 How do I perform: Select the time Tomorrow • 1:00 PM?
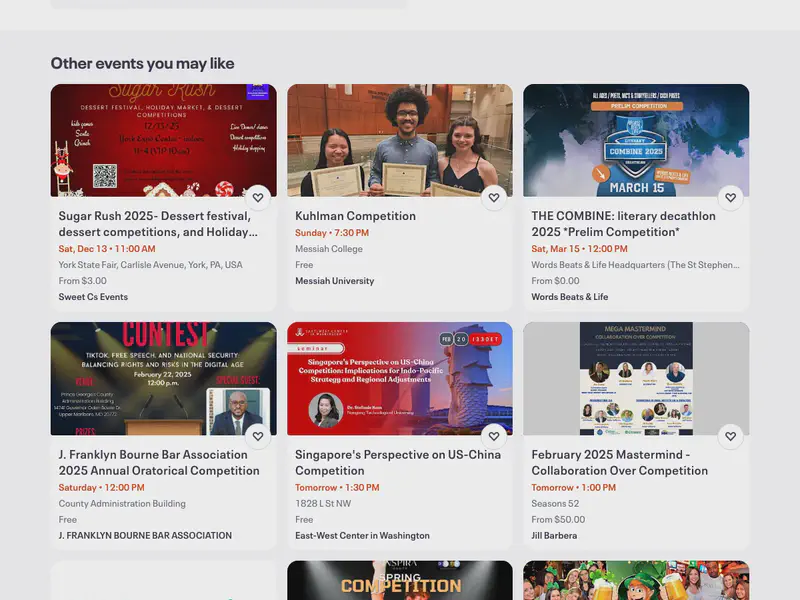pyautogui.click(x=574, y=488)
